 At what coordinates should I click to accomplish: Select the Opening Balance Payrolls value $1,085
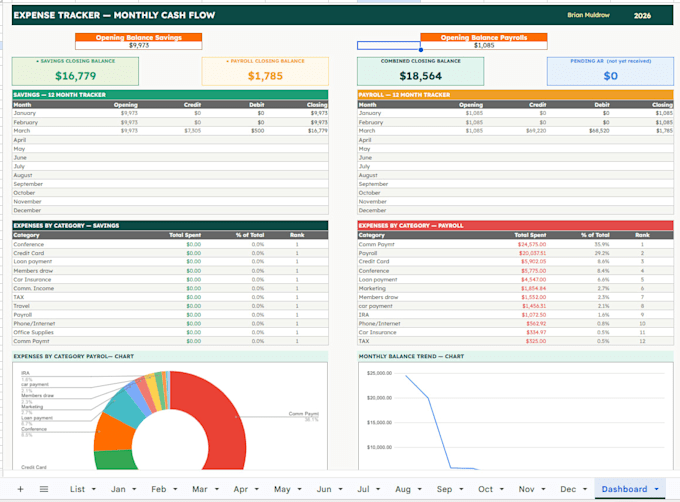484,46
